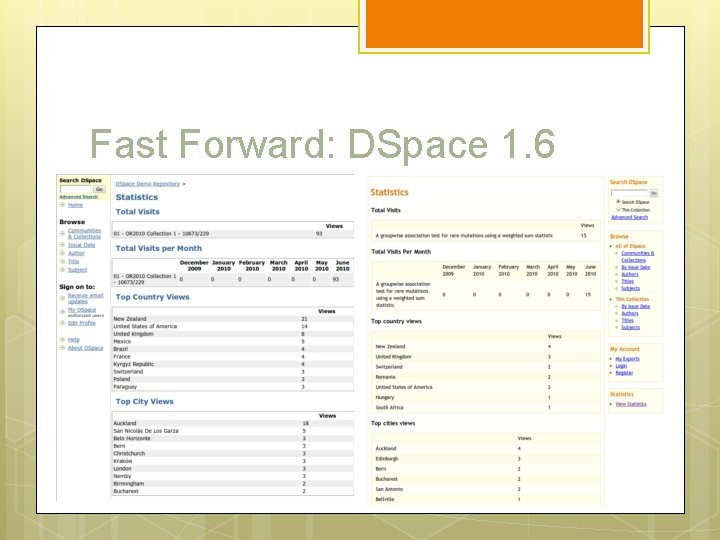Viewport: 720px width, 540px height.
Task: Open View Statistics link
Action: click(631, 404)
